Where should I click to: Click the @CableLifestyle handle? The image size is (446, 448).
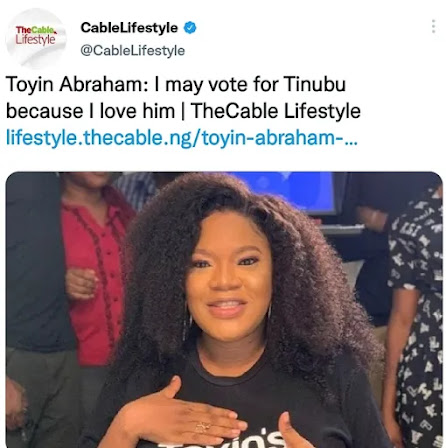point(133,51)
